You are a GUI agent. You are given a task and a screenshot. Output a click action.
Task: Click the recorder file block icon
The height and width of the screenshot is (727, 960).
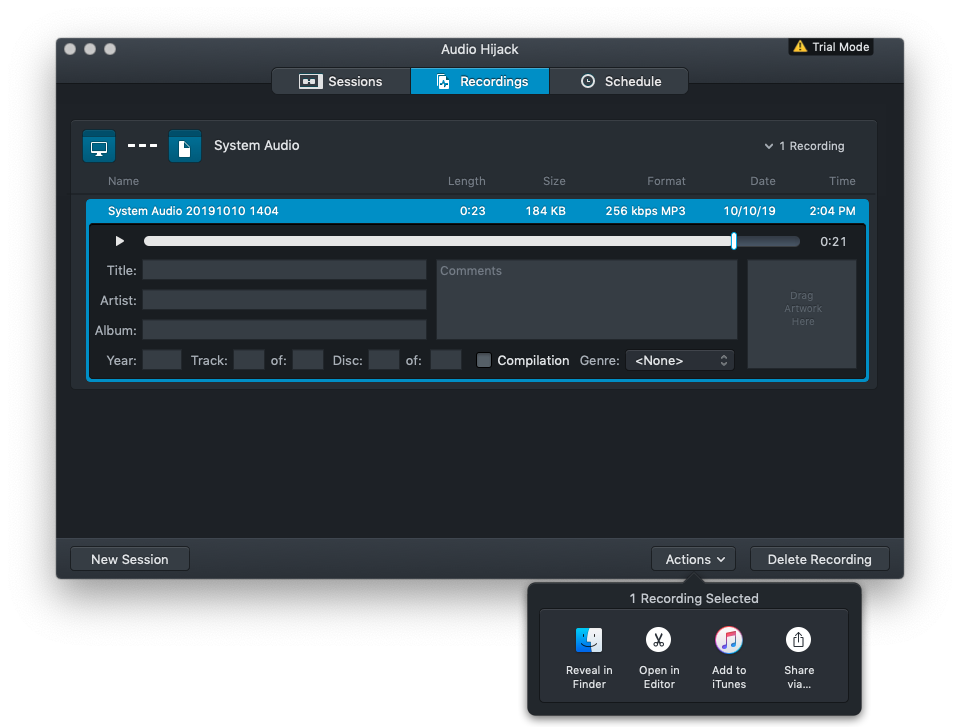pos(185,146)
